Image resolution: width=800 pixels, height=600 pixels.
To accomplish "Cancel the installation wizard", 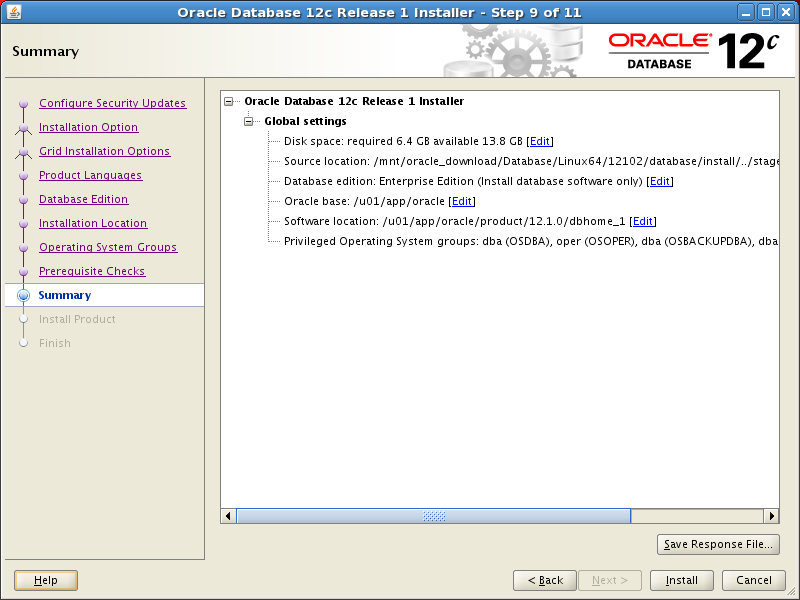I will click(x=754, y=580).
